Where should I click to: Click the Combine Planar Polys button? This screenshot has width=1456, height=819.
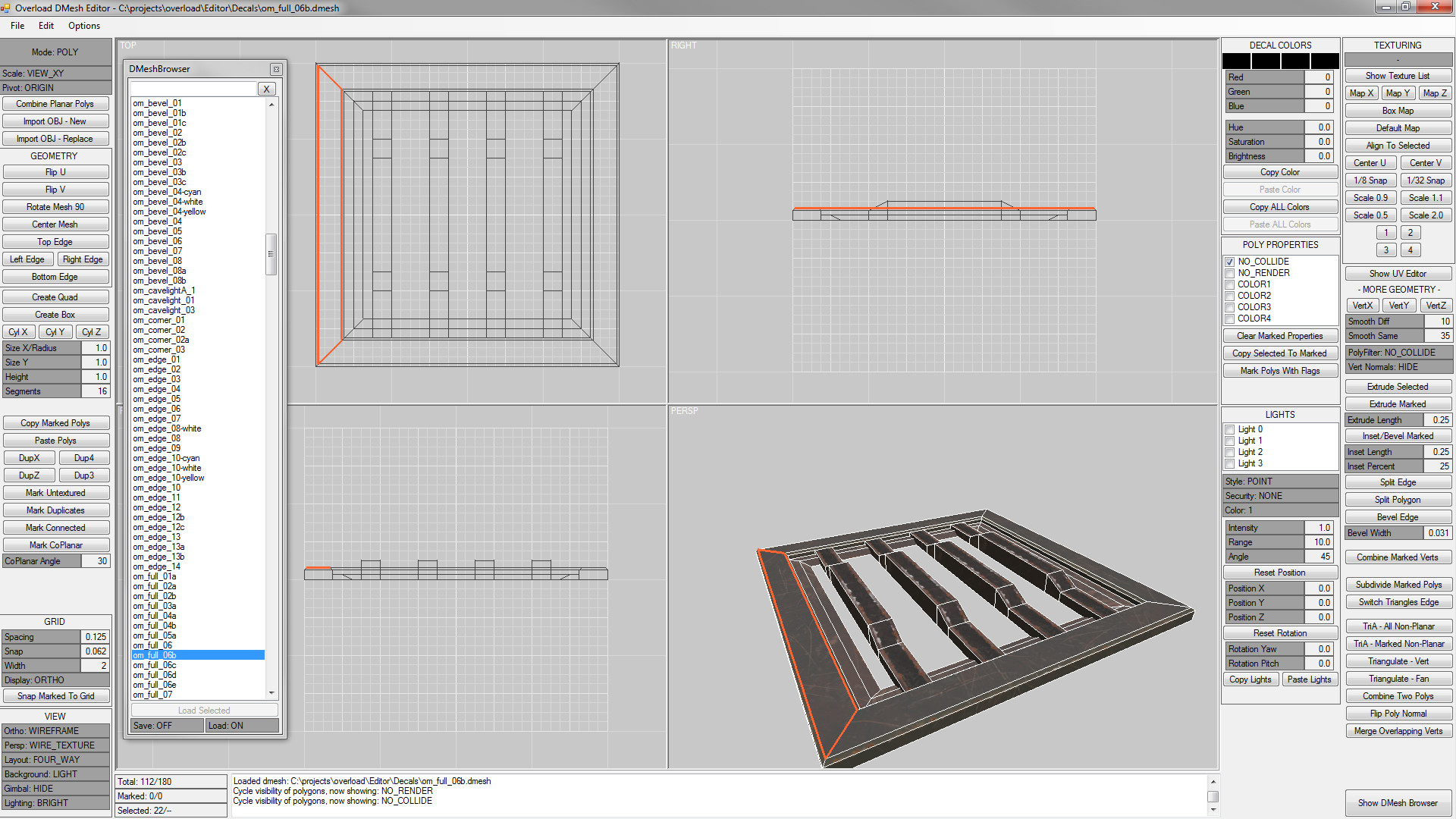[x=55, y=104]
